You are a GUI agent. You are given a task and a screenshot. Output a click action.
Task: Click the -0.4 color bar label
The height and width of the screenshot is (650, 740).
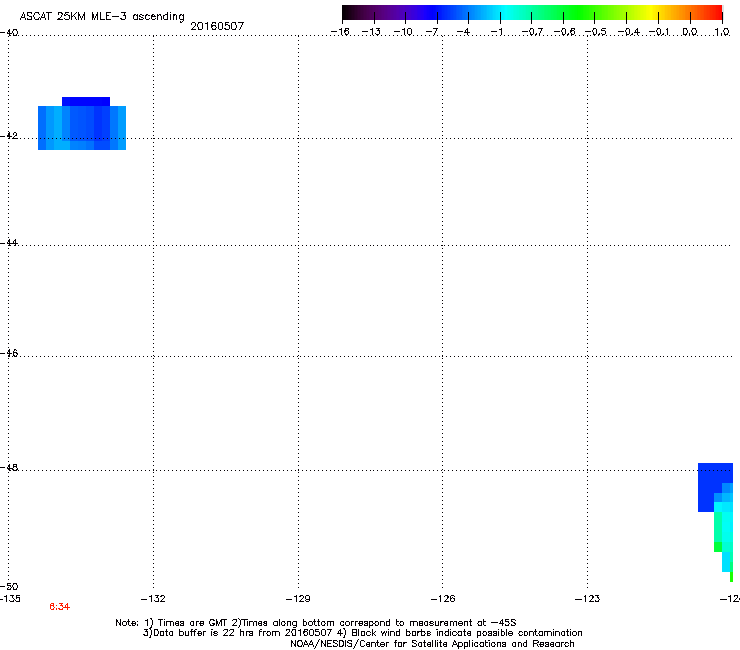click(x=628, y=32)
